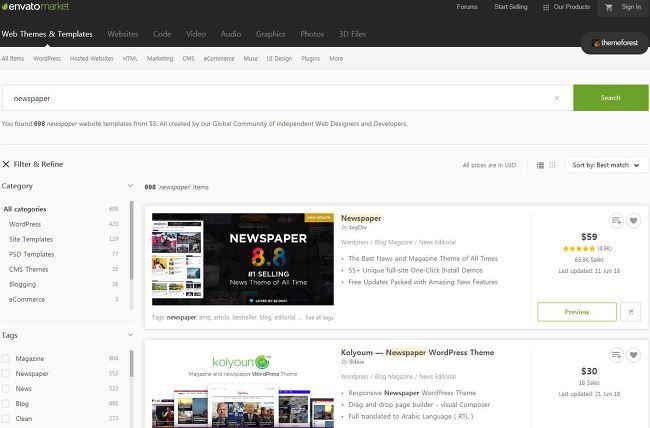Click the Our Products grid icon
Viewport: 650px width, 428px height.
(546, 7)
